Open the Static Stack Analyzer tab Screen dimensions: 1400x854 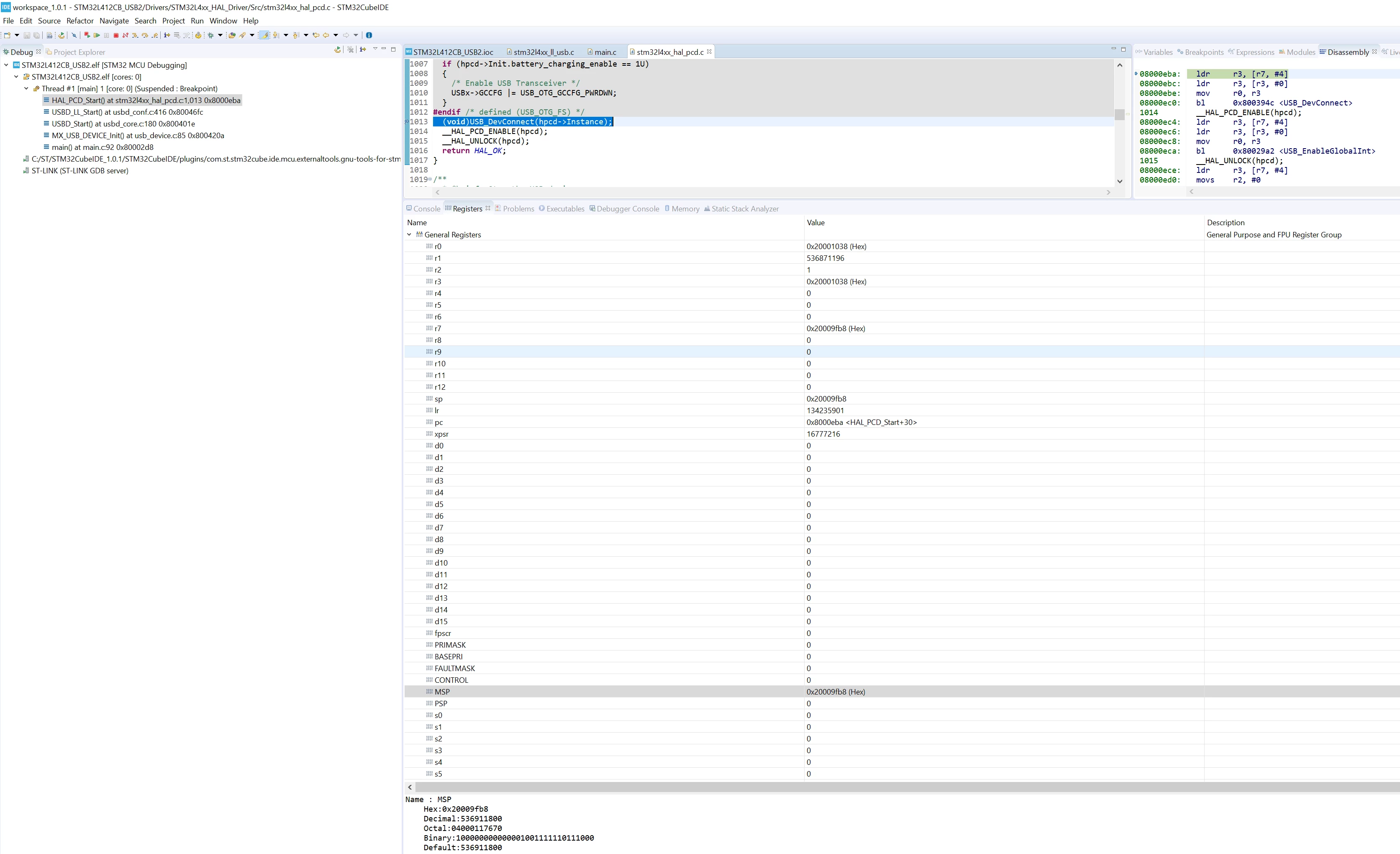(741, 208)
